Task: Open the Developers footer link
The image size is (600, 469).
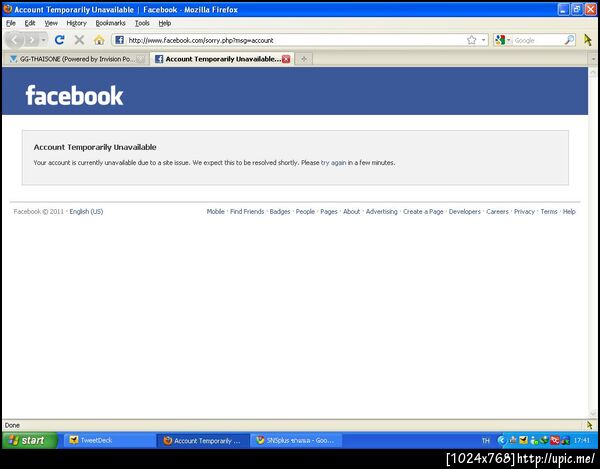Action: 465,212
